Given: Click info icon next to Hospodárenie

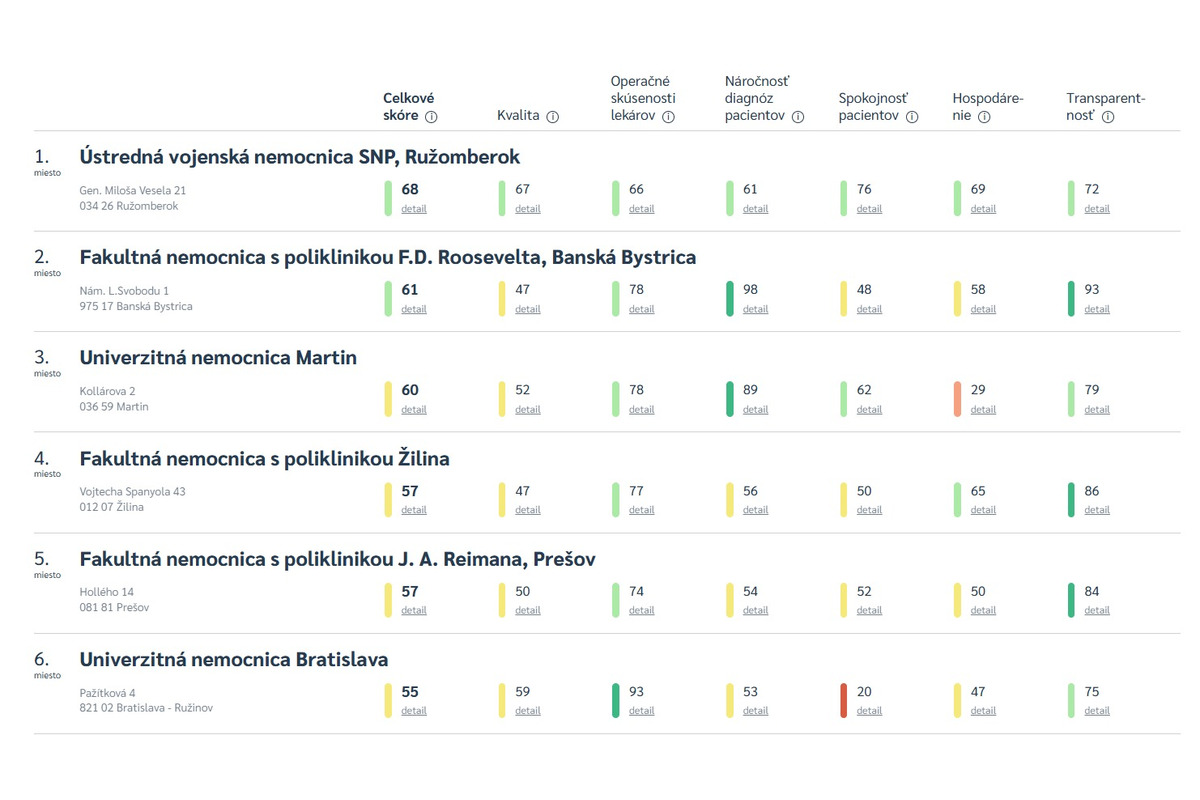Looking at the screenshot, I should (x=984, y=117).
